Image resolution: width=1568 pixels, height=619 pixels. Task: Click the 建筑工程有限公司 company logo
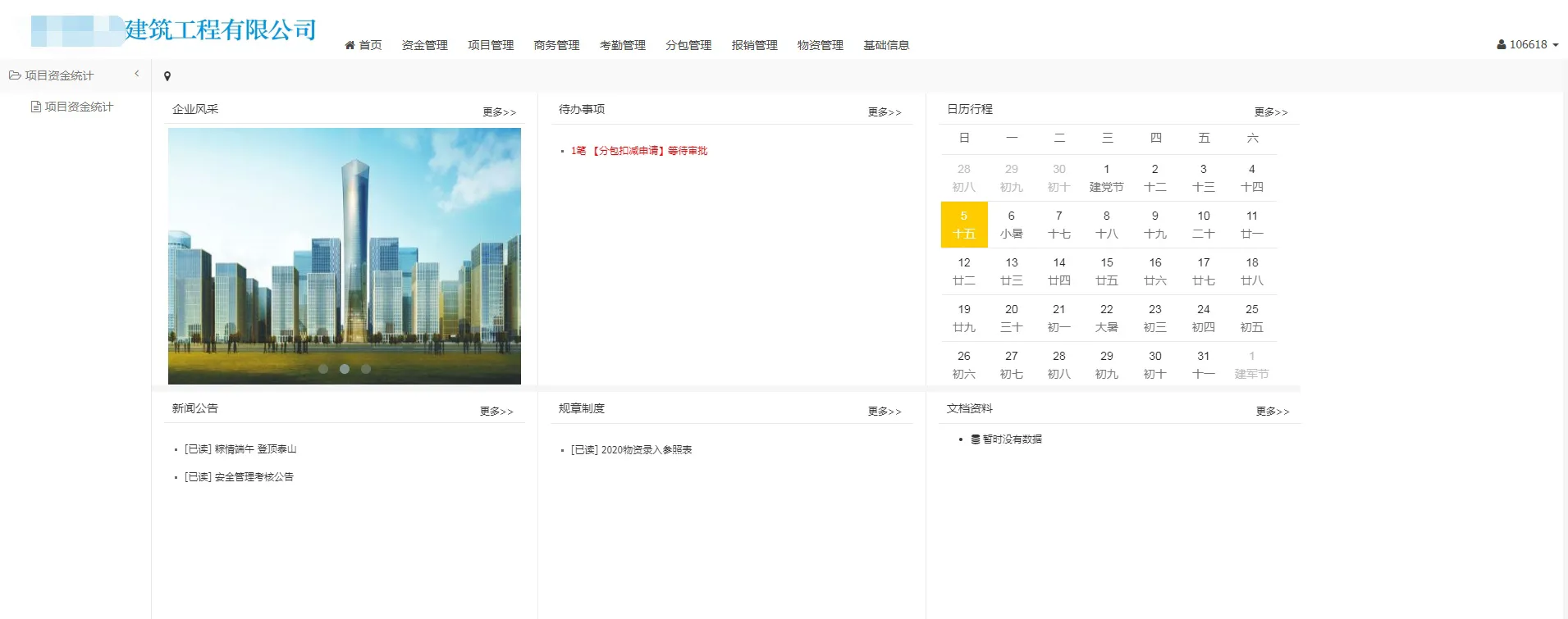click(x=174, y=30)
